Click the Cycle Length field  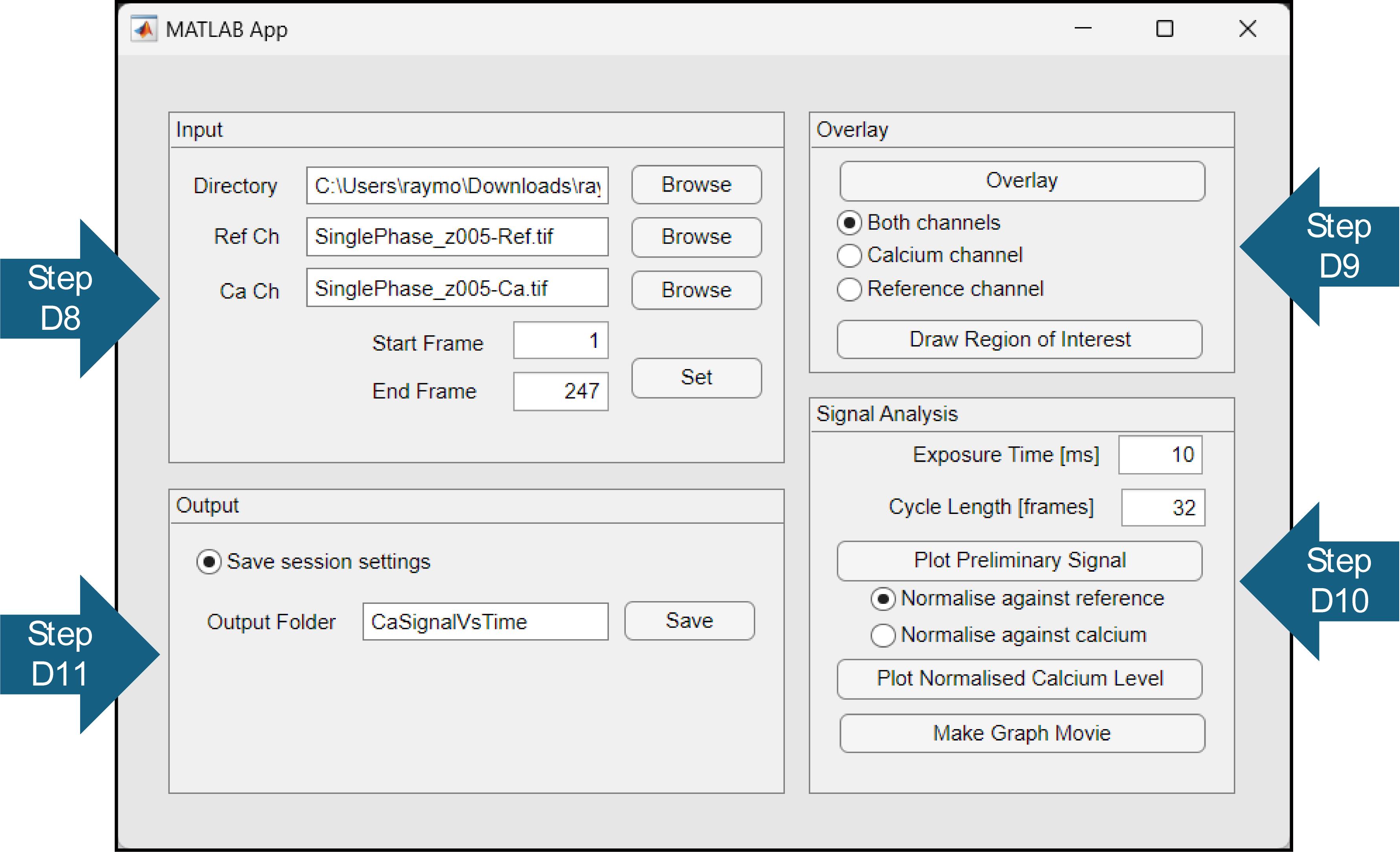coord(1163,508)
